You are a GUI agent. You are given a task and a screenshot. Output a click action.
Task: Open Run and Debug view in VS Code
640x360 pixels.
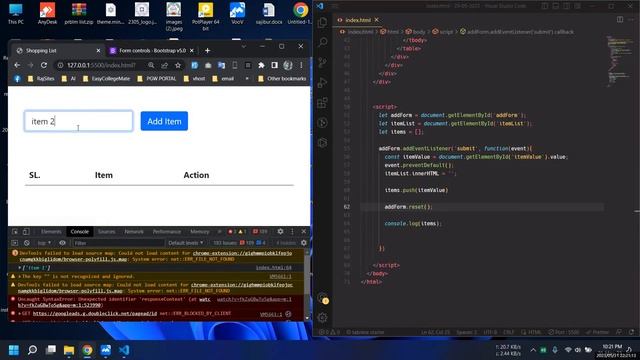322,82
